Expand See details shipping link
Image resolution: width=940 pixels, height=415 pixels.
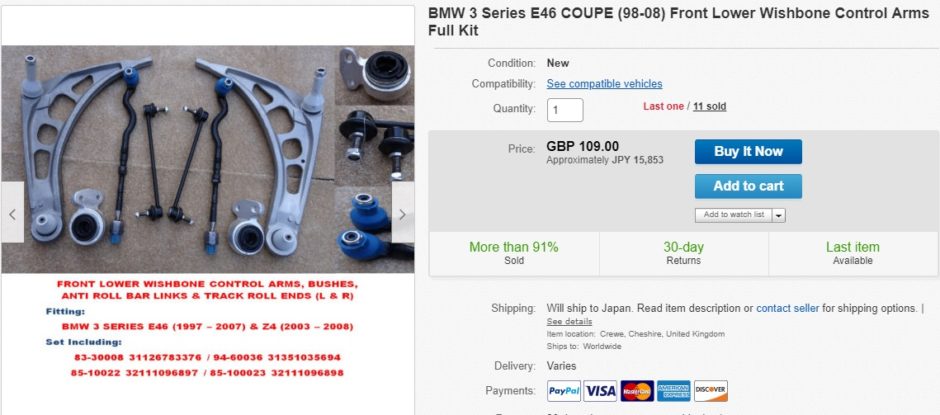click(569, 321)
